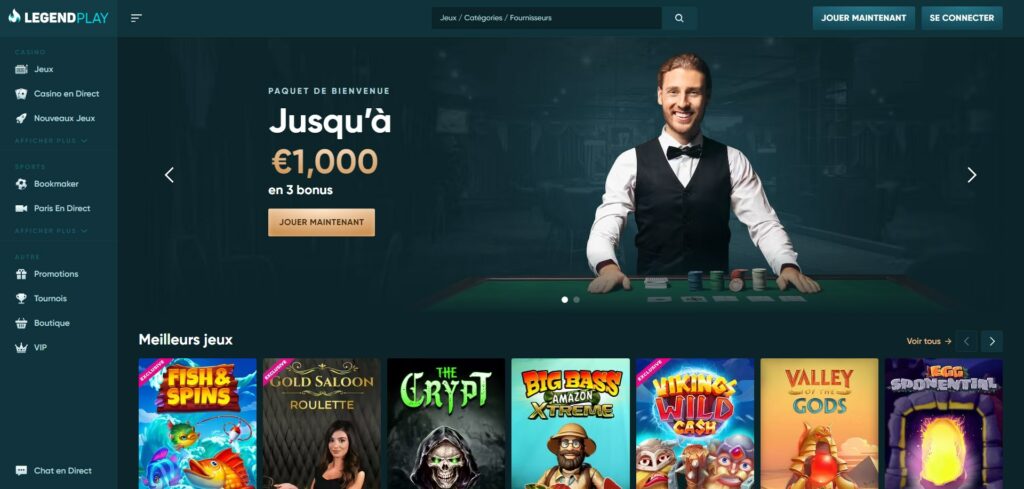Expand Afficher Plus under Casino section
This screenshot has width=1024, height=489.
(51, 141)
